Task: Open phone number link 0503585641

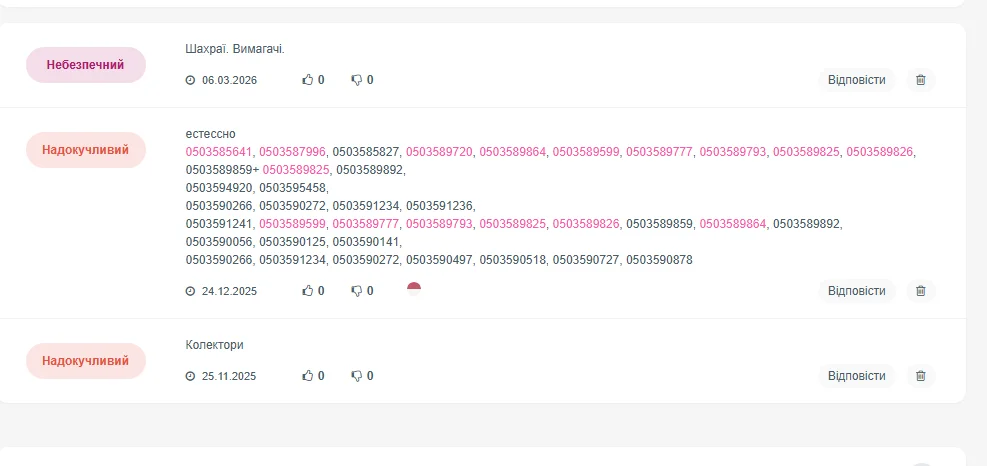Action: coord(219,152)
